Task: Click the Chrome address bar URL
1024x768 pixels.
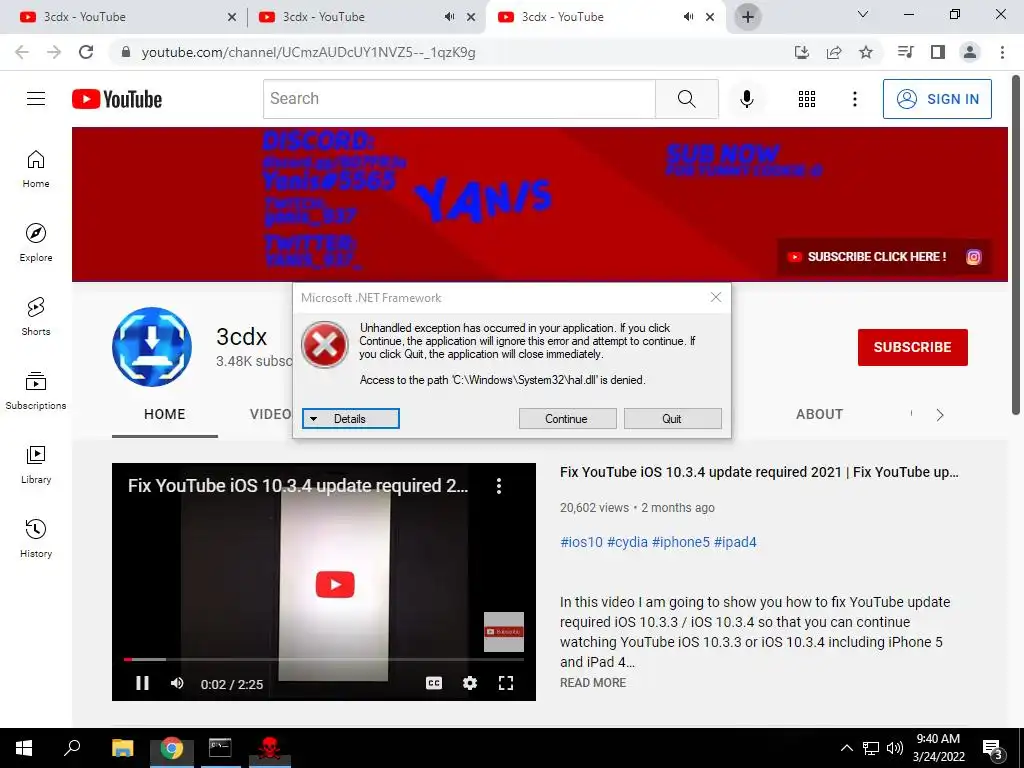Action: point(308,52)
